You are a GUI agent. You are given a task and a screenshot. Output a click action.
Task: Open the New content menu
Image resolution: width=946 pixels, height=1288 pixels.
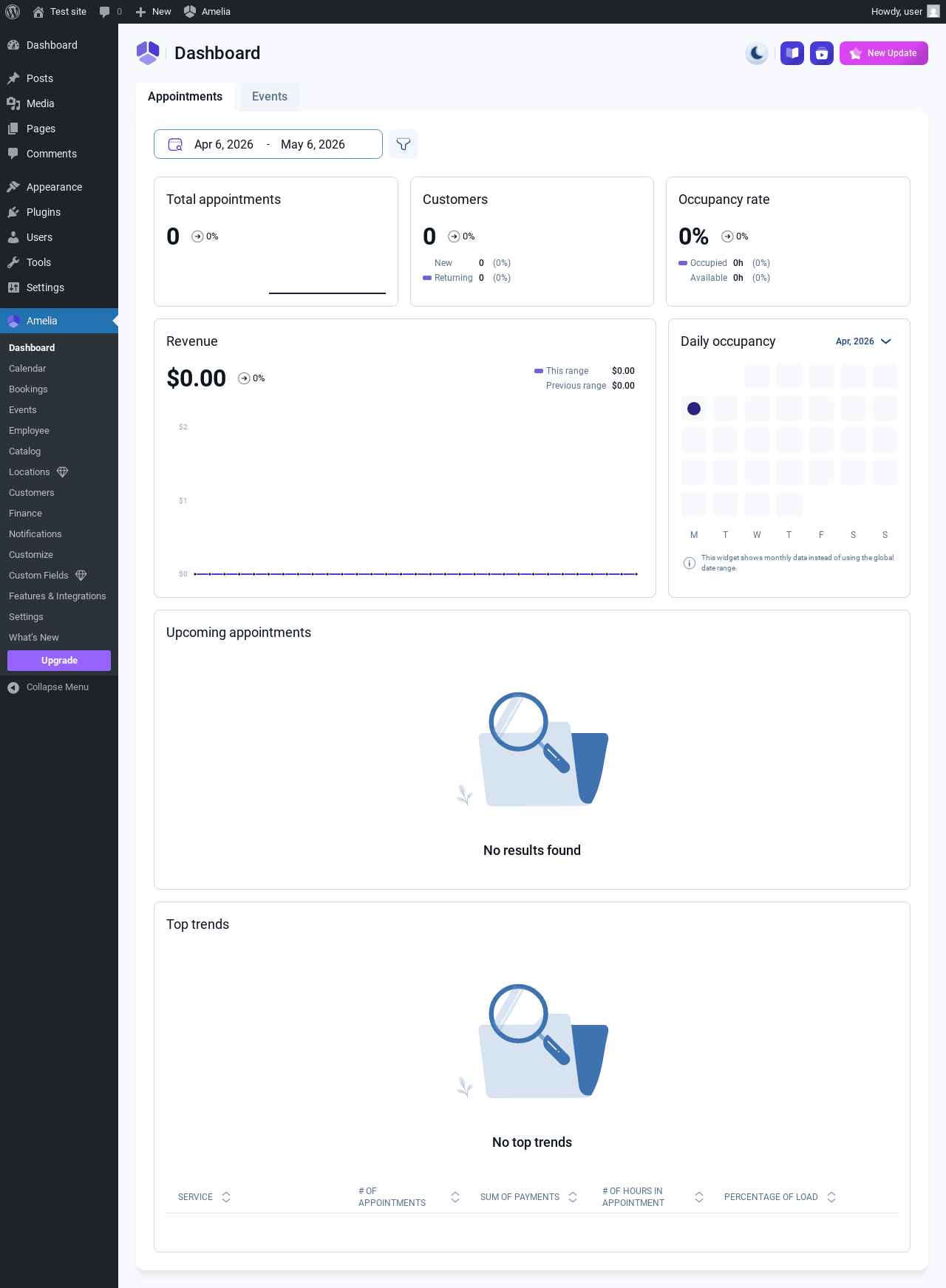click(153, 12)
